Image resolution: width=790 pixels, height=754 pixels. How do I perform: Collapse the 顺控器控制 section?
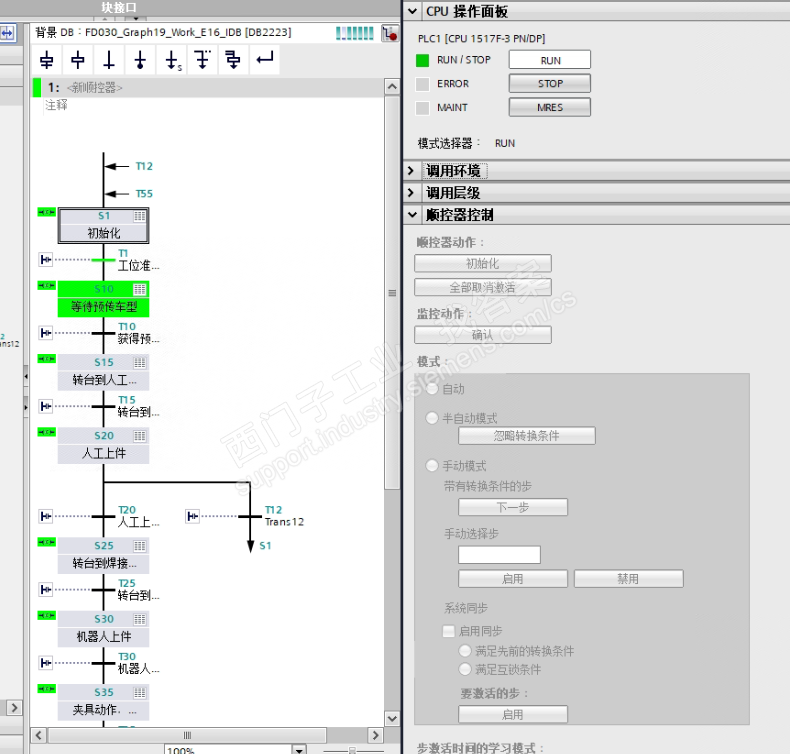tap(412, 215)
